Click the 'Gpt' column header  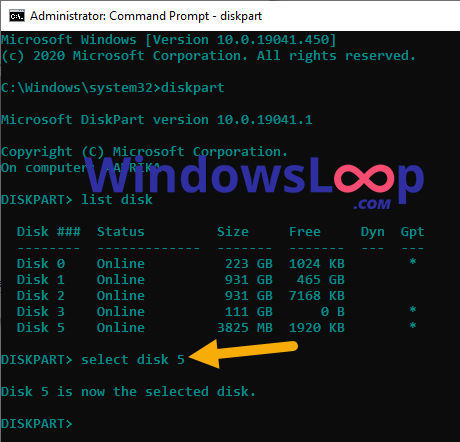[x=412, y=232]
